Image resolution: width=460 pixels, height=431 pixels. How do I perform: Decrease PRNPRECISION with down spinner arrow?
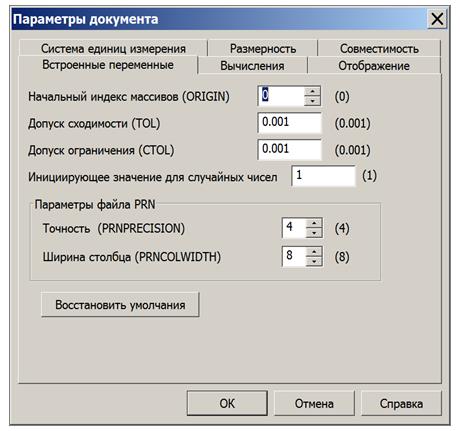[x=314, y=232]
